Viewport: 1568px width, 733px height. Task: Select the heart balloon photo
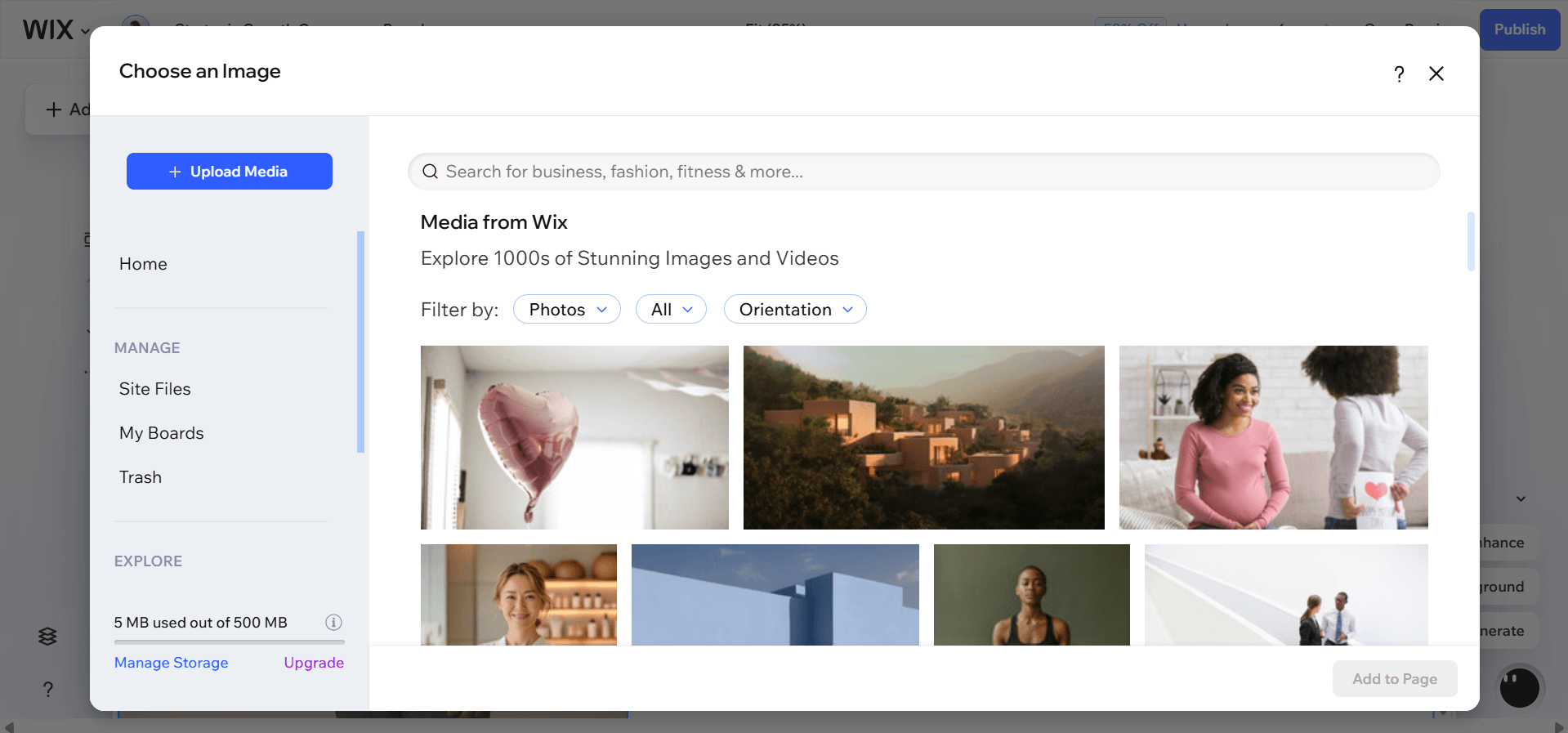(x=574, y=437)
